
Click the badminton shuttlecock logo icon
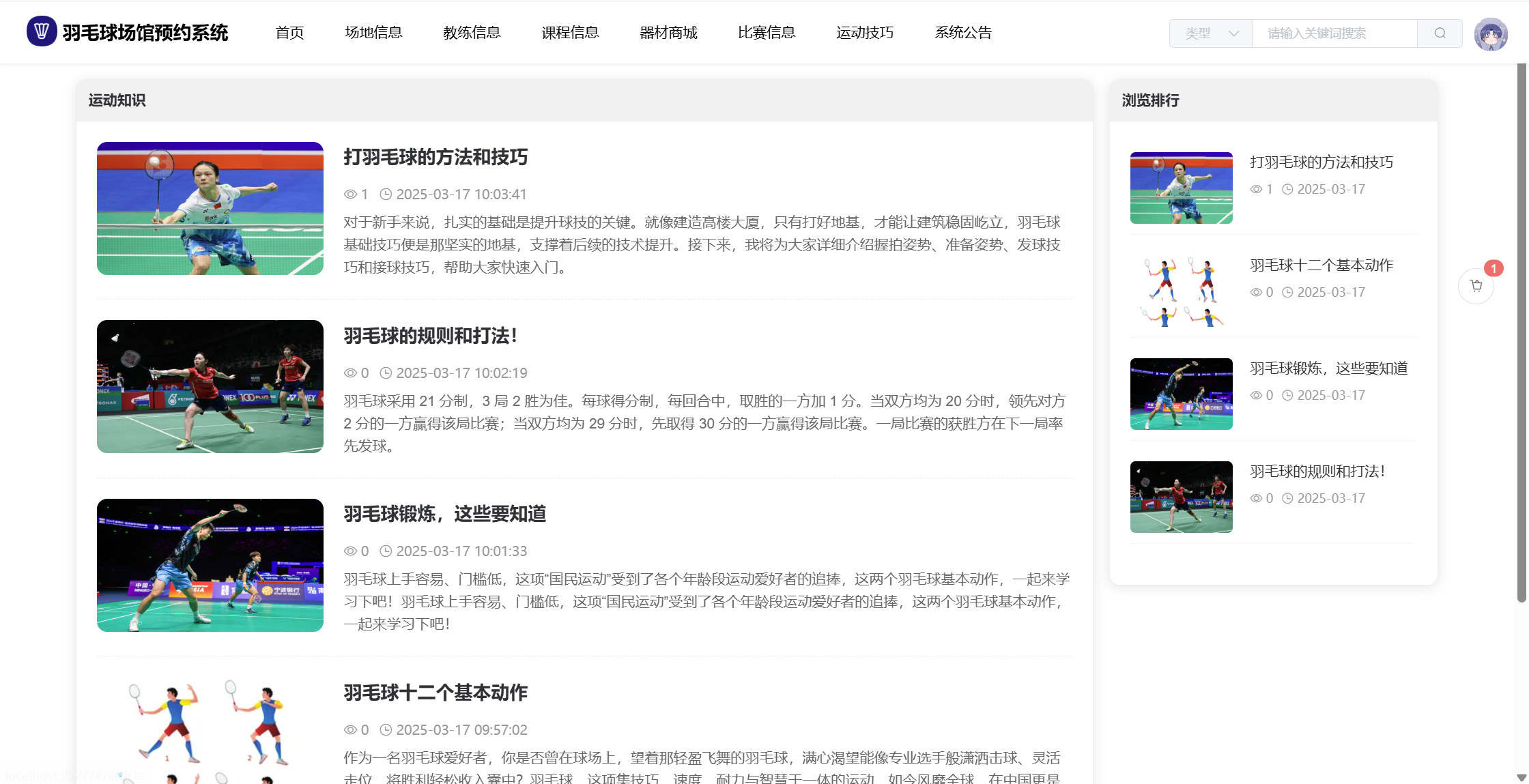42,31
